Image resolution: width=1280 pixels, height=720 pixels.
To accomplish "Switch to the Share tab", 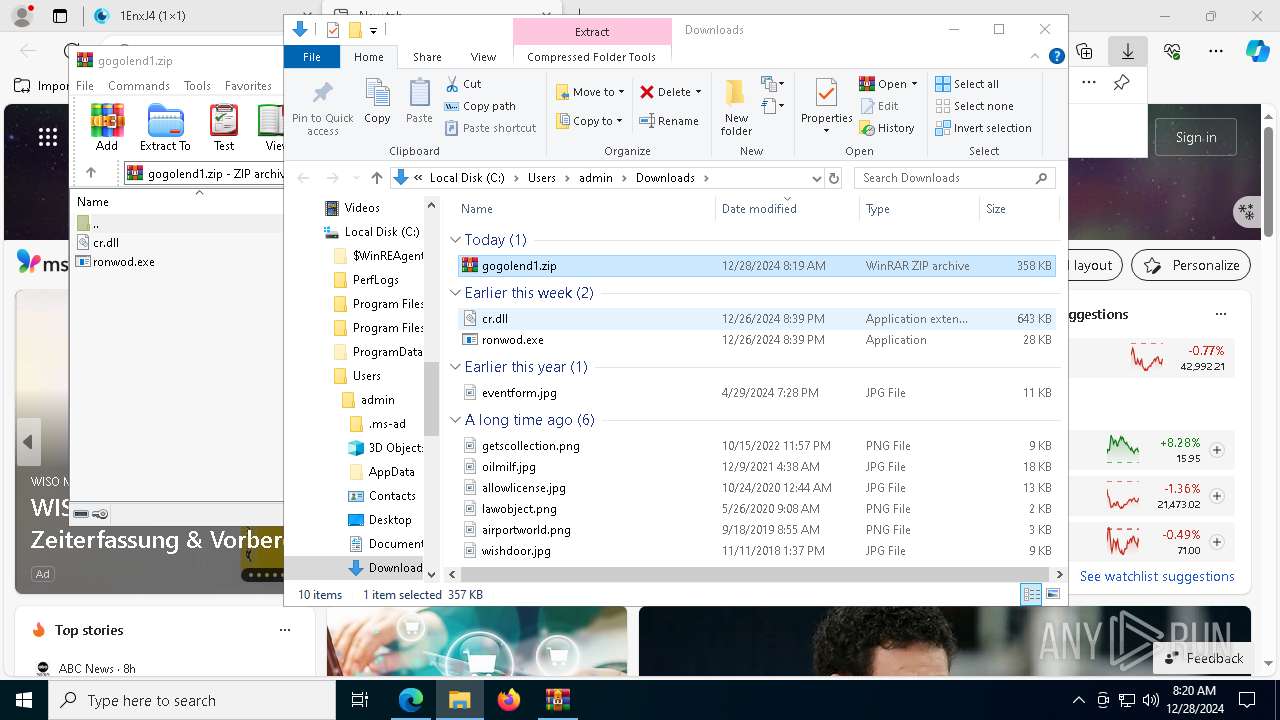I will coord(427,57).
